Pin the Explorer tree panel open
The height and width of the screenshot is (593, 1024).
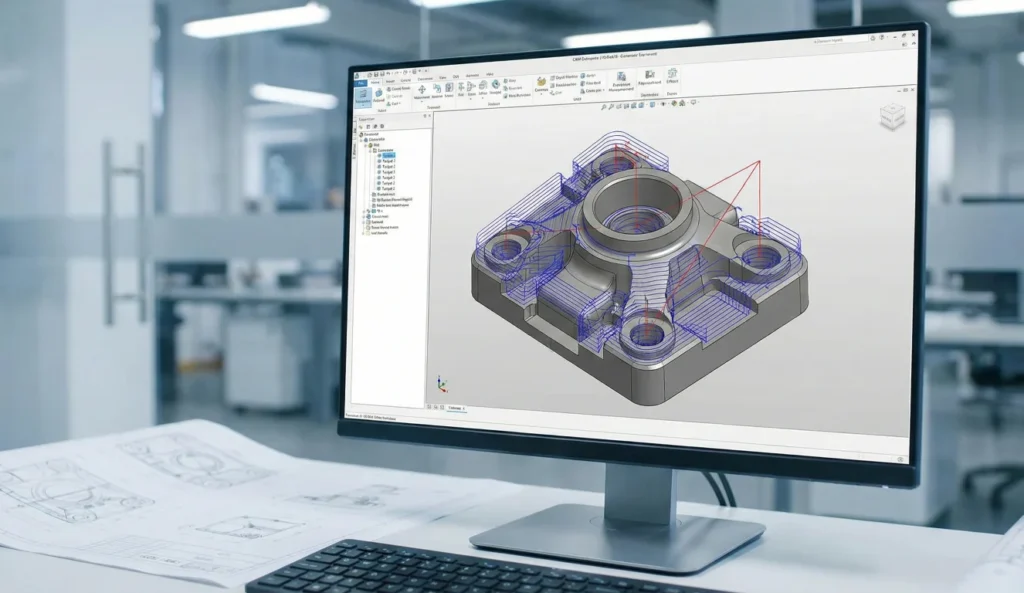point(426,115)
